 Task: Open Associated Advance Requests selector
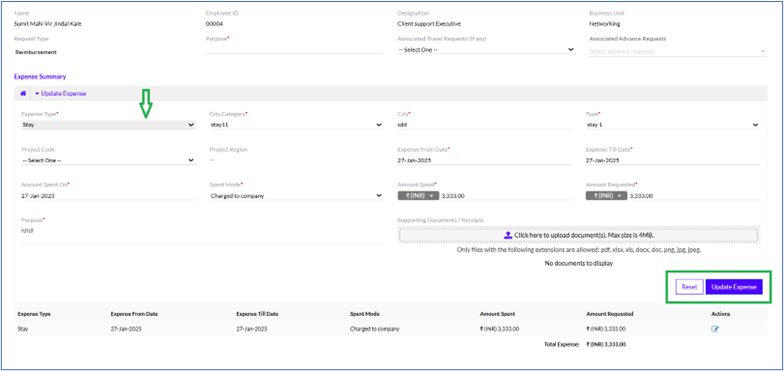[x=678, y=52]
